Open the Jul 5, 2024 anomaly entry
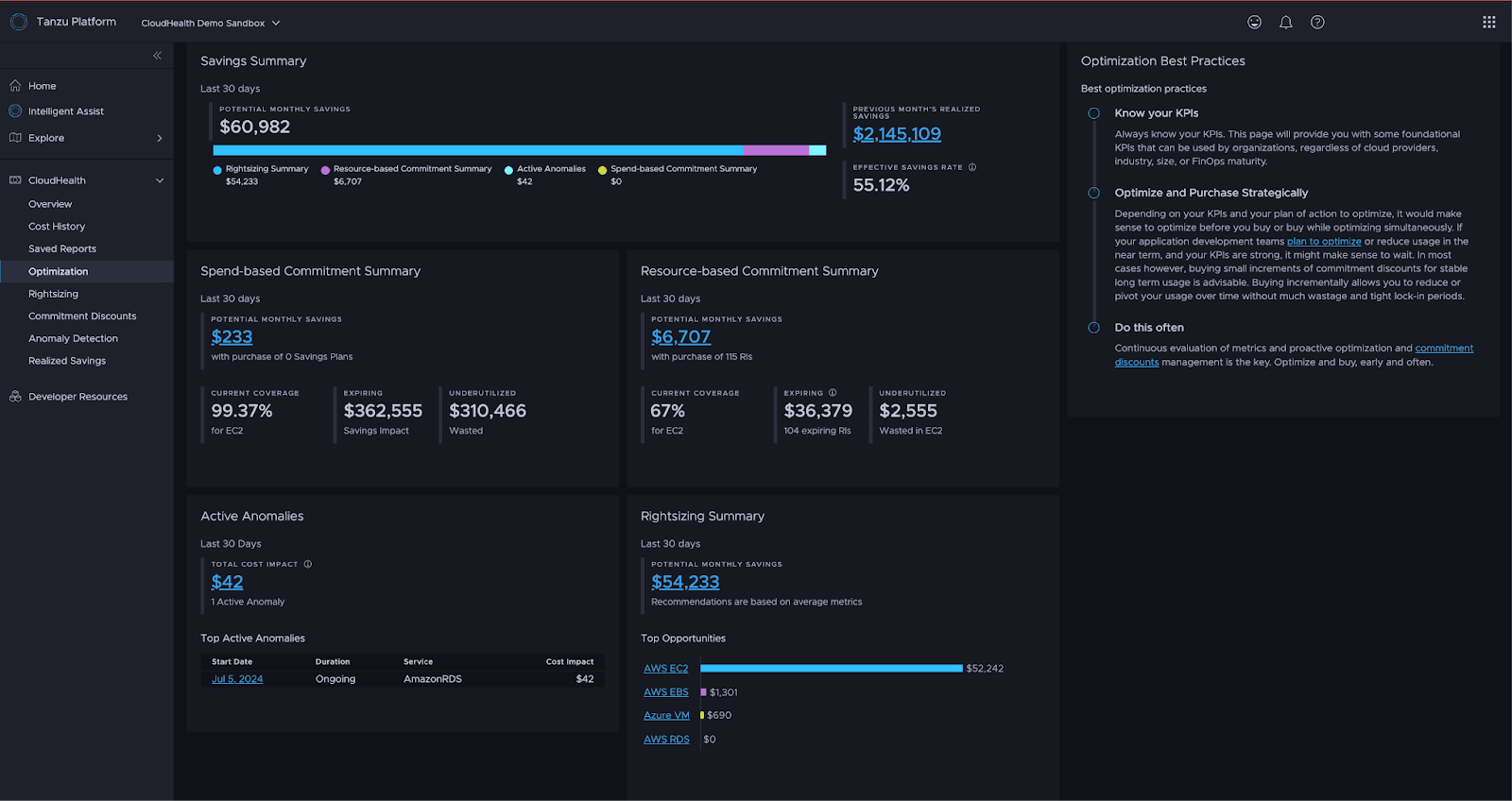The image size is (1512, 801). (x=237, y=679)
